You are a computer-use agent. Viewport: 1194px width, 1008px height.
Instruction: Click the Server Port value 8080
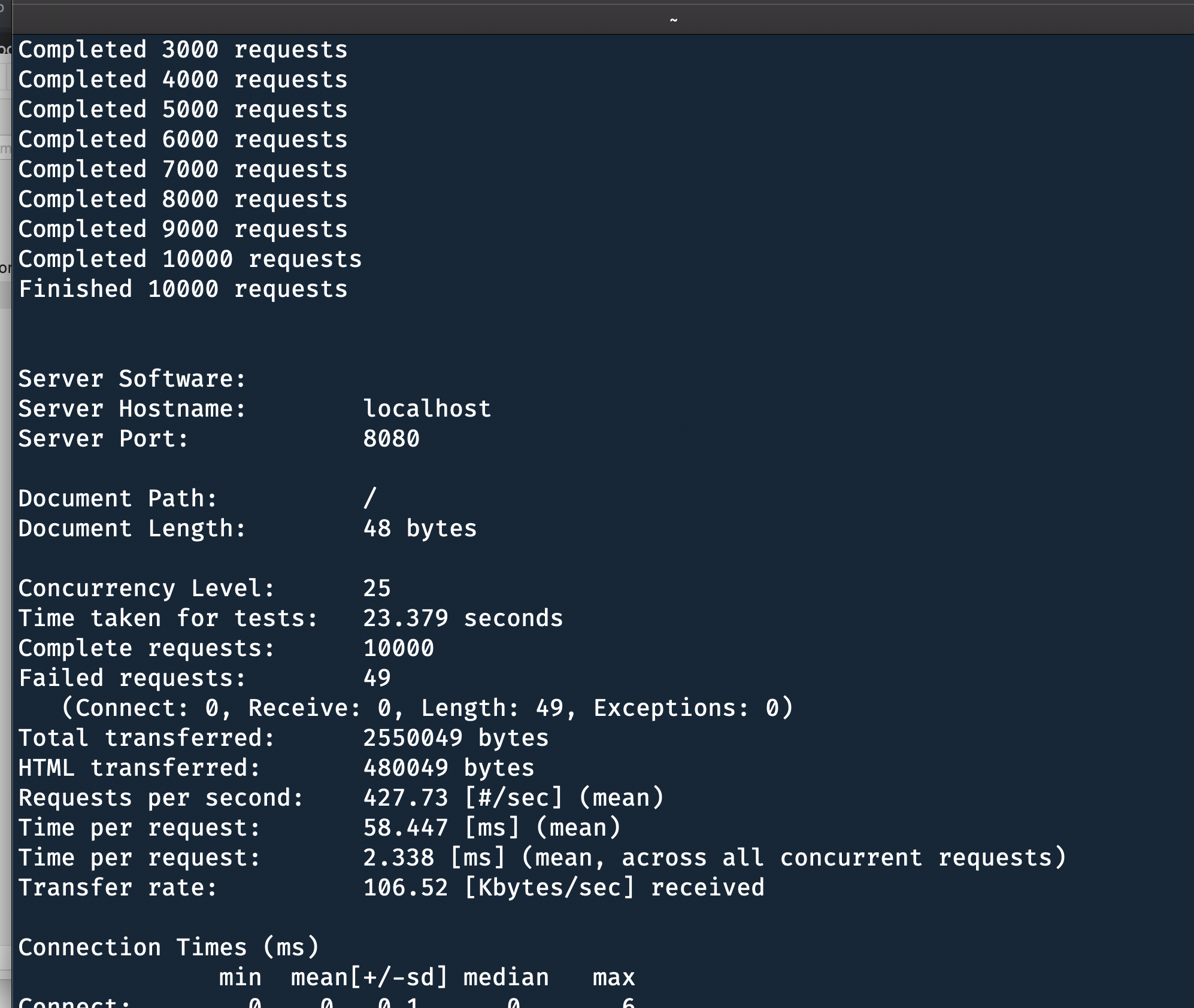pyautogui.click(x=391, y=438)
